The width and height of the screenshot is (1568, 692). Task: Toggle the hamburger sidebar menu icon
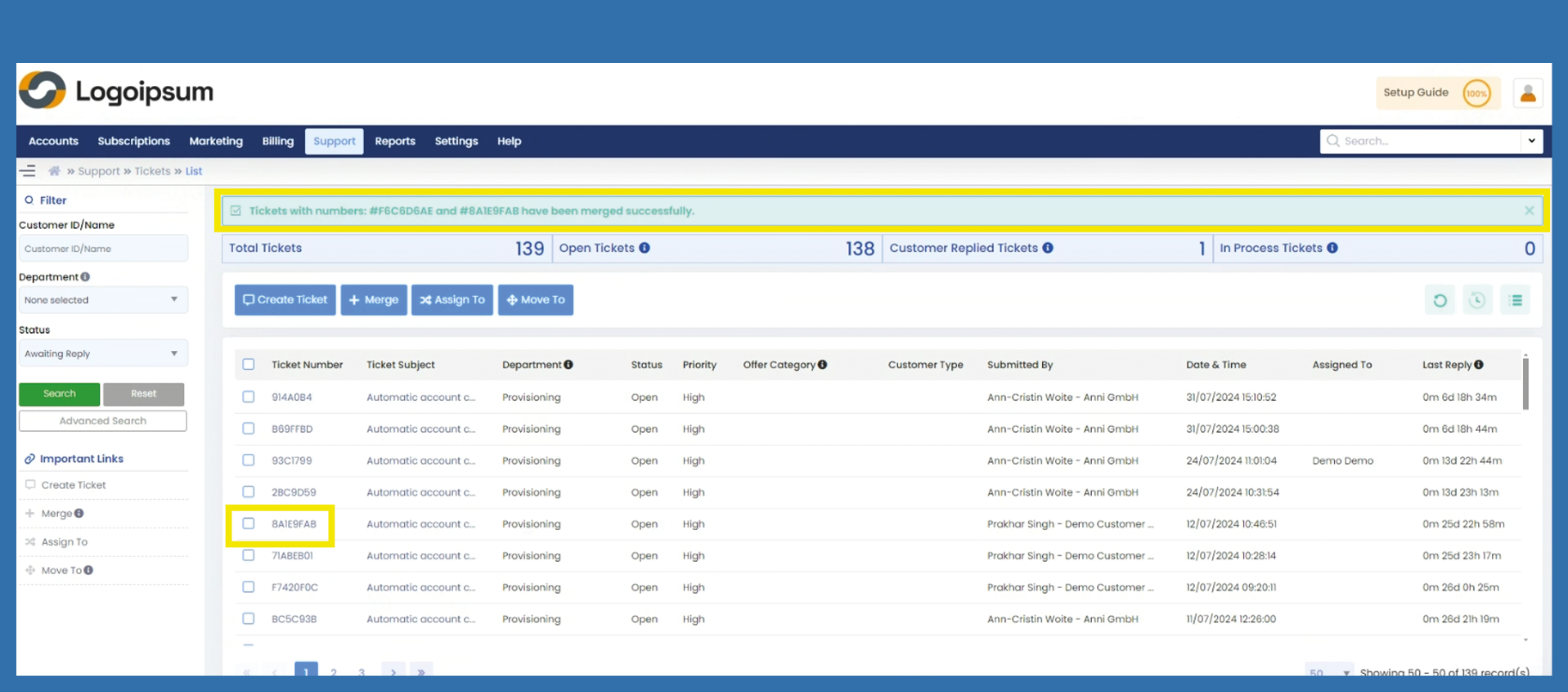tap(28, 171)
